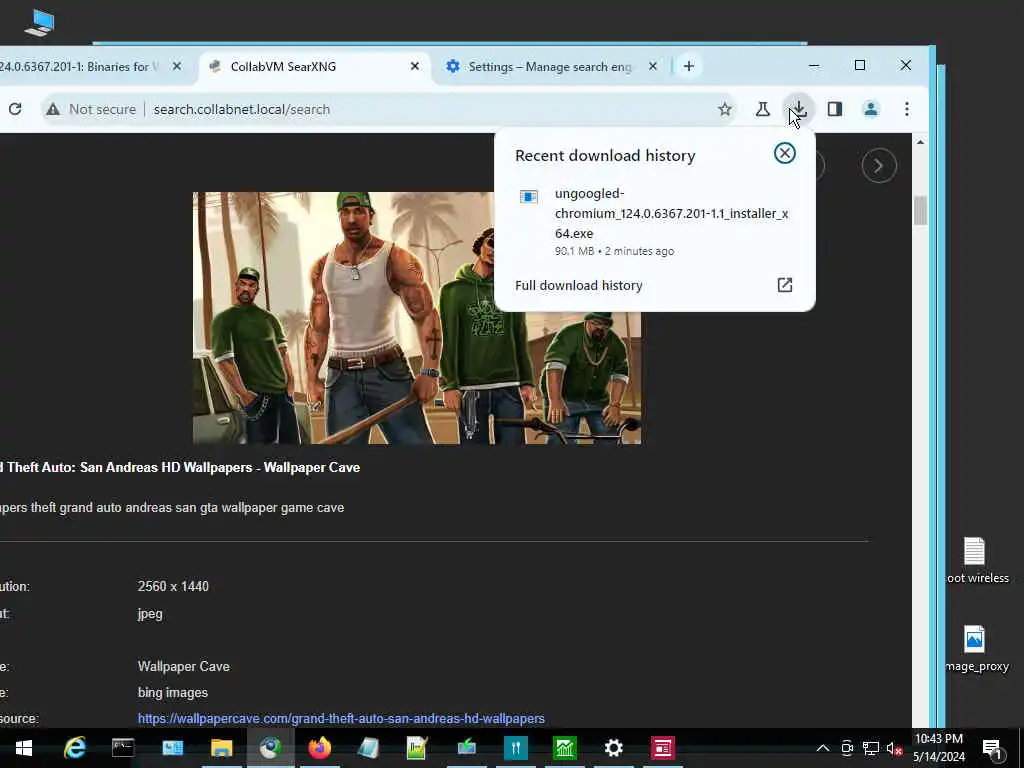The image size is (1024, 768).
Task: Open the profile avatar menu
Action: [871, 109]
